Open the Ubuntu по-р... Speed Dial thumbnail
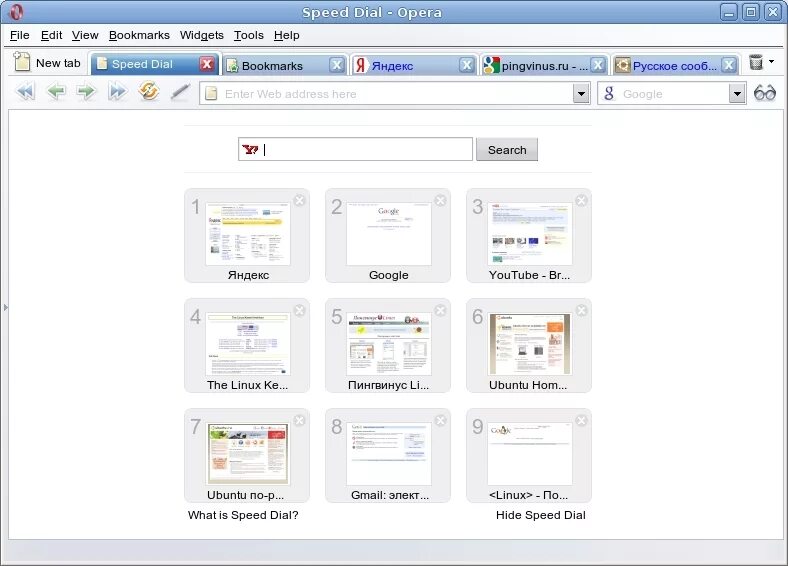Screen dimensions: 788x566 coord(247,454)
